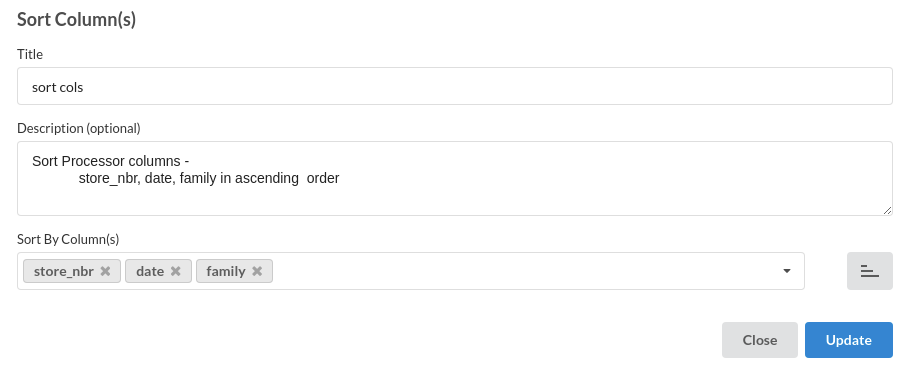Image resolution: width=902 pixels, height=391 pixels.
Task: Remove the date column tag
Action: 175,271
